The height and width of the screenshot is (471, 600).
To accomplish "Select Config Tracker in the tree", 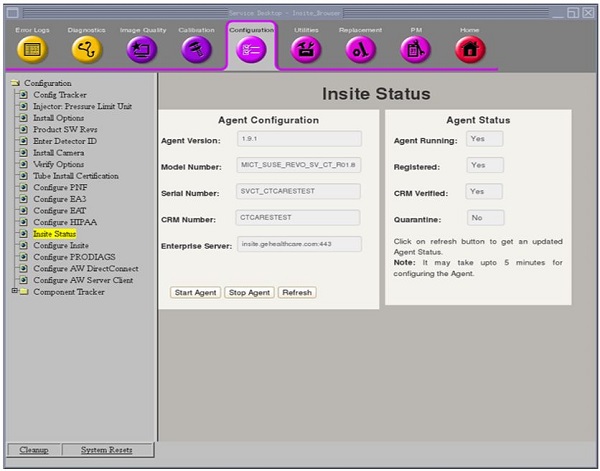I will coord(59,95).
